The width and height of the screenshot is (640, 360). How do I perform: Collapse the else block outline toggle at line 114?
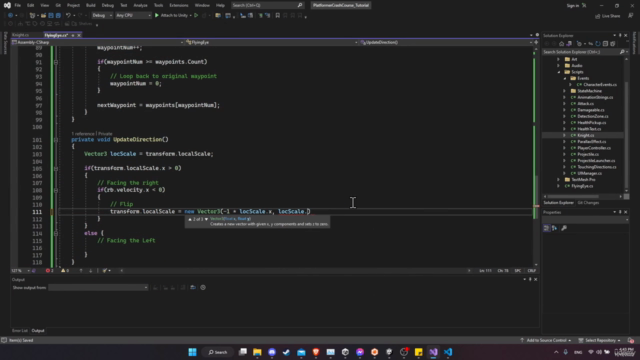pos(56,233)
